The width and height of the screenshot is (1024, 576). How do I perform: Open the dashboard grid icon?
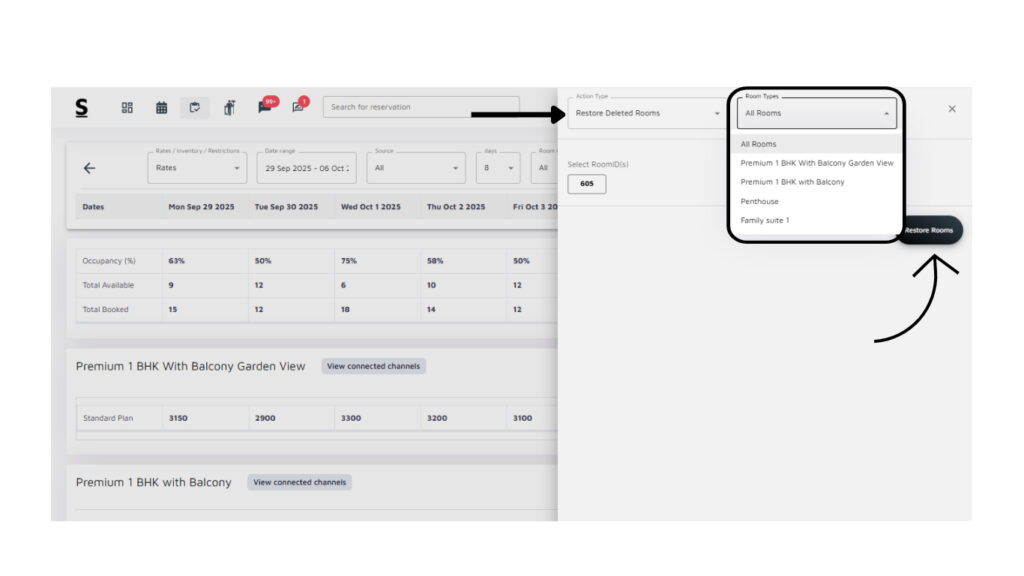pyautogui.click(x=127, y=107)
